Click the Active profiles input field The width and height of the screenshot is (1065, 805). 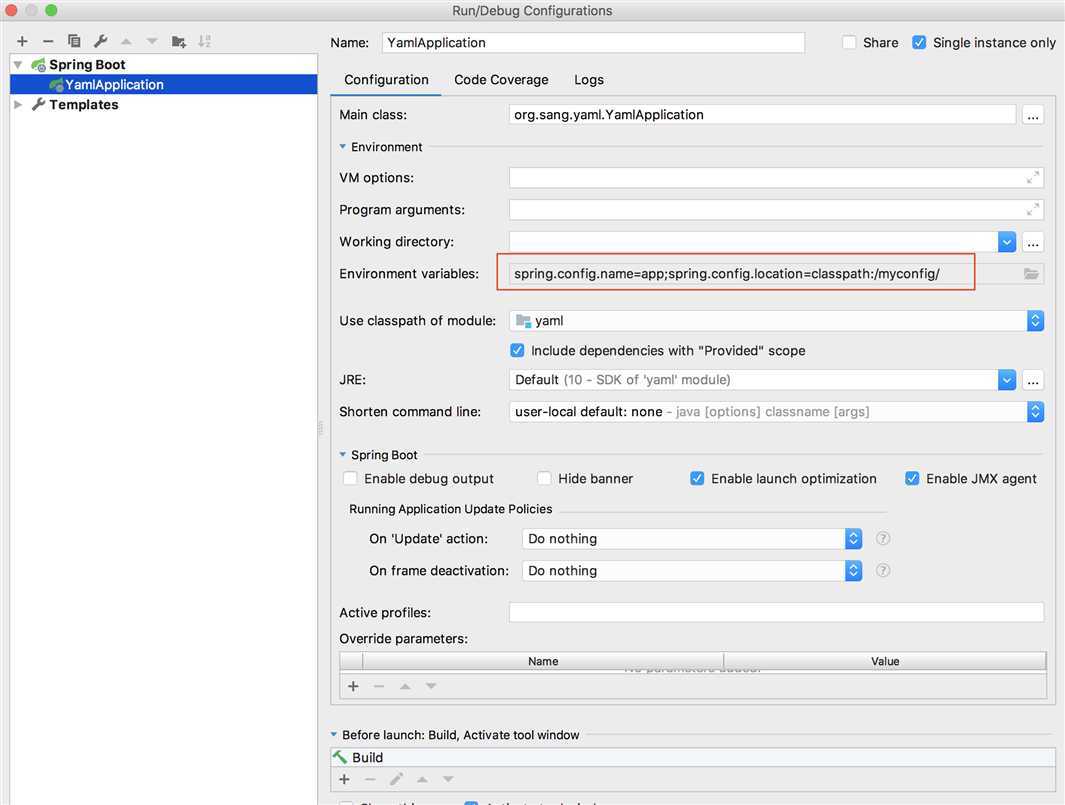pos(776,612)
